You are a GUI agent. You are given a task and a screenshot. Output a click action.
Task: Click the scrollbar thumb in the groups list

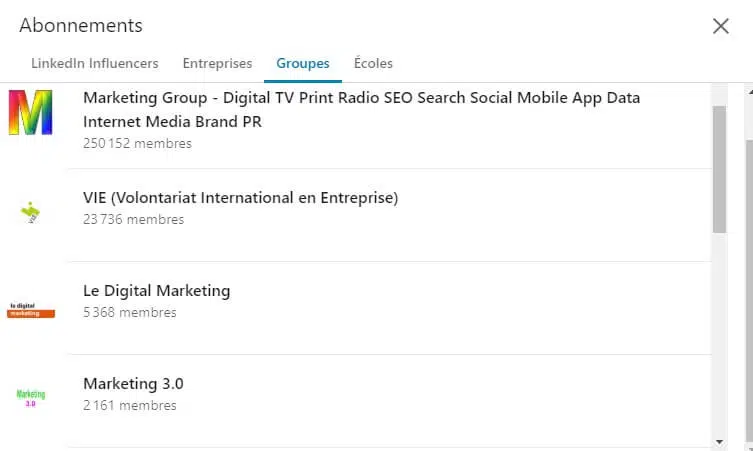click(x=719, y=168)
